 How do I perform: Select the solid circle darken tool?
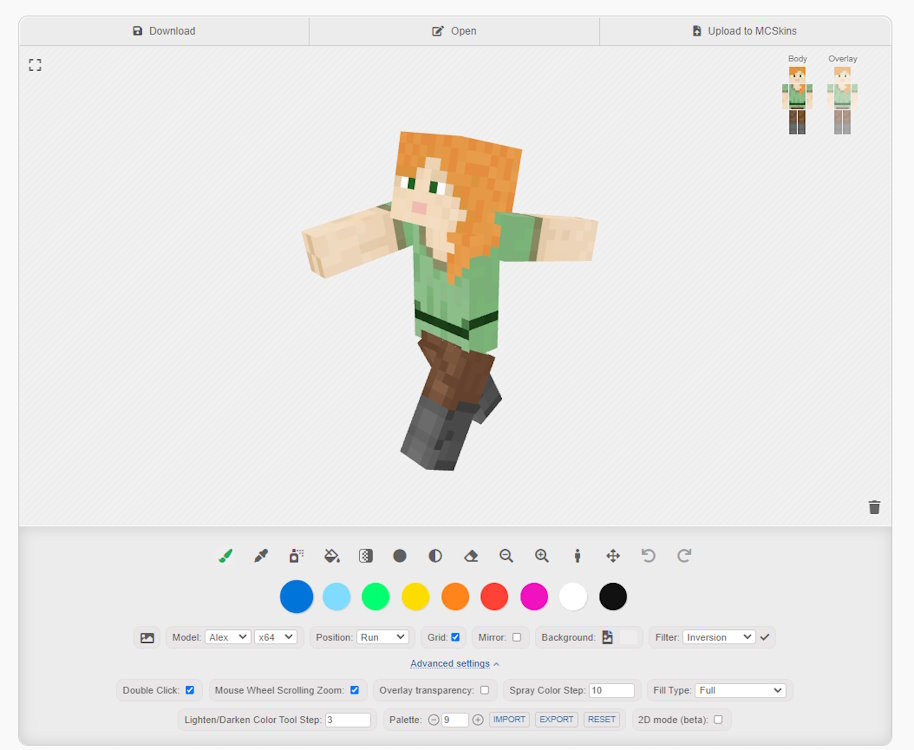400,556
